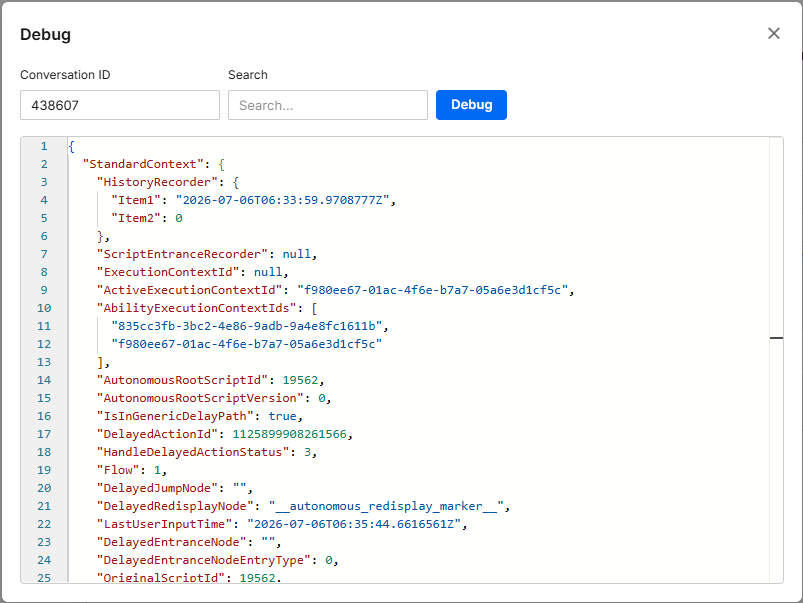Click the "DelayedJumpNode" key
This screenshot has height=603, width=803.
coord(157,488)
